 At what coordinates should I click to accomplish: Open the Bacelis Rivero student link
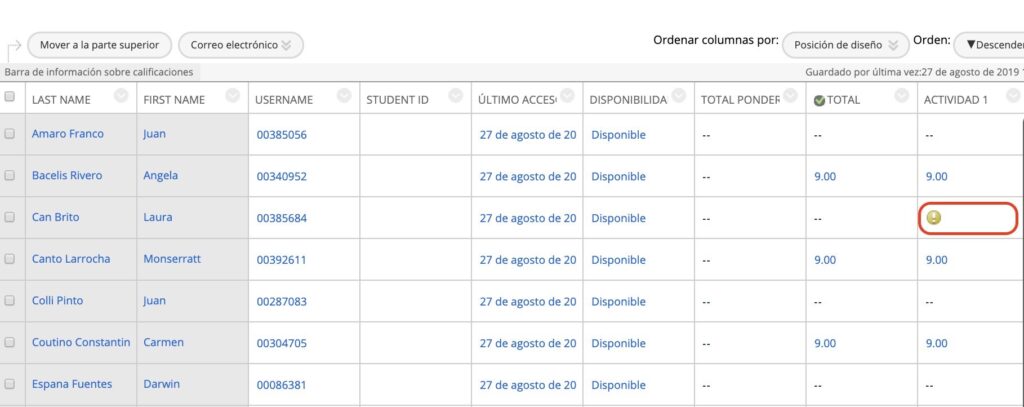pyautogui.click(x=67, y=176)
